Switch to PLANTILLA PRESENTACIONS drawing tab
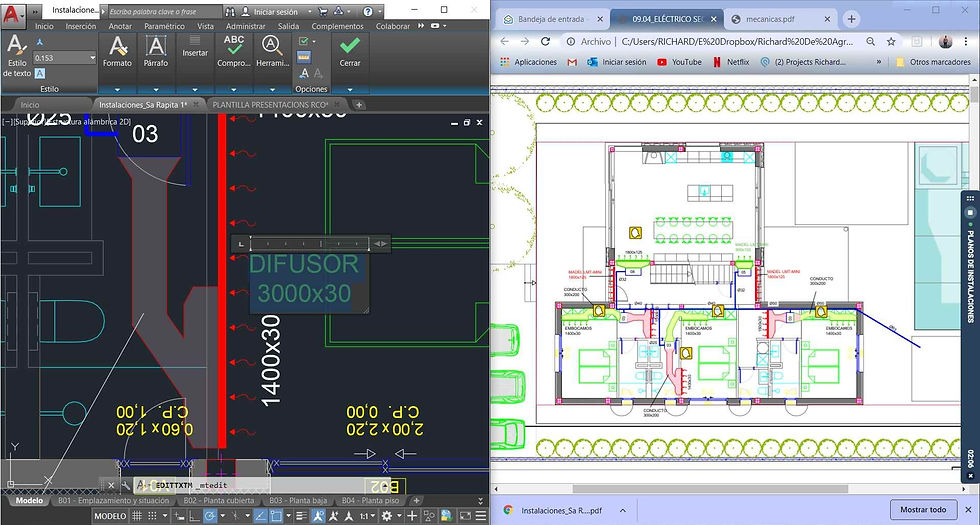Screen dimensions: 980x525 [x=270, y=104]
